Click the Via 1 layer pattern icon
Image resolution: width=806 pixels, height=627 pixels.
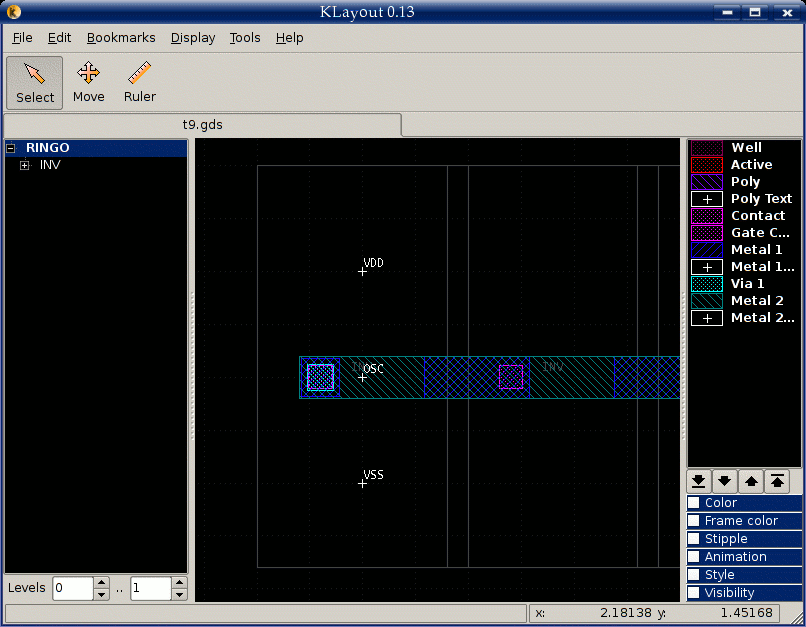[707, 284]
